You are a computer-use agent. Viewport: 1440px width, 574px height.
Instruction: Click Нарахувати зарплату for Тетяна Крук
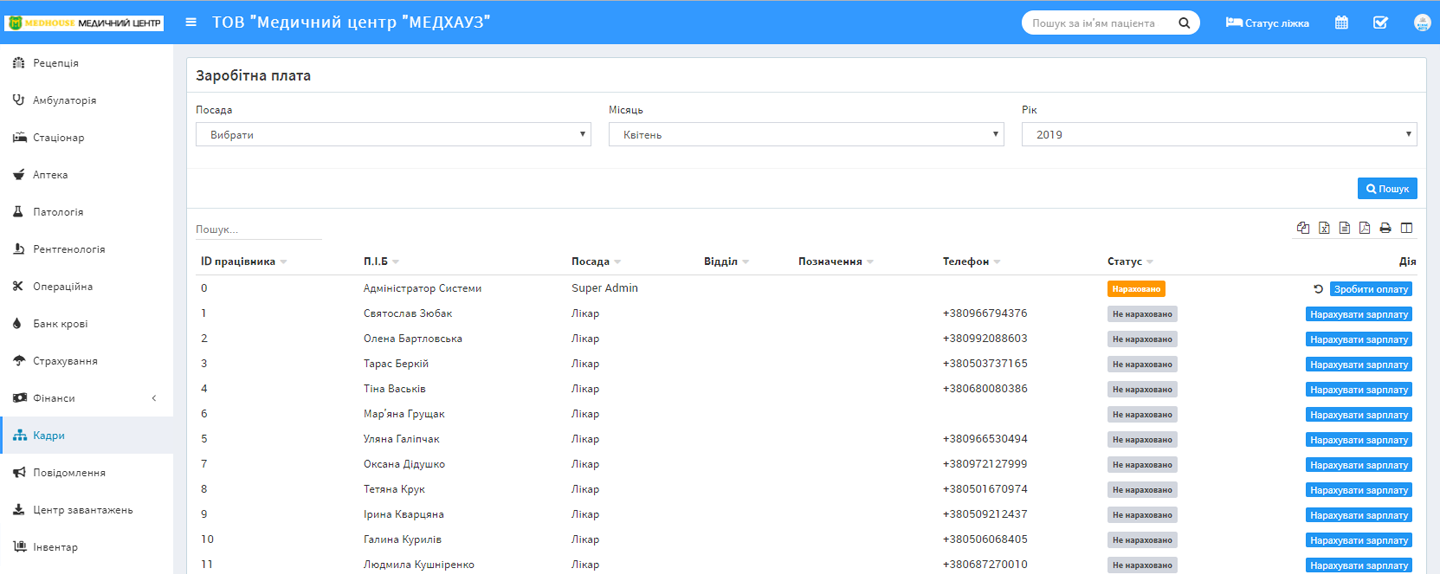pos(1359,489)
